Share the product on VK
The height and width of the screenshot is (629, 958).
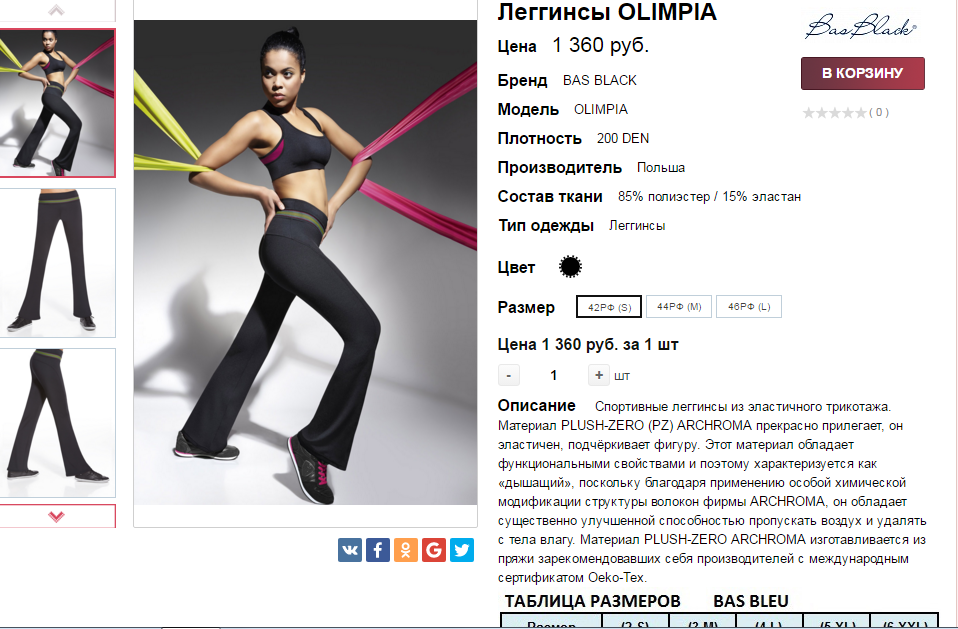(x=349, y=550)
